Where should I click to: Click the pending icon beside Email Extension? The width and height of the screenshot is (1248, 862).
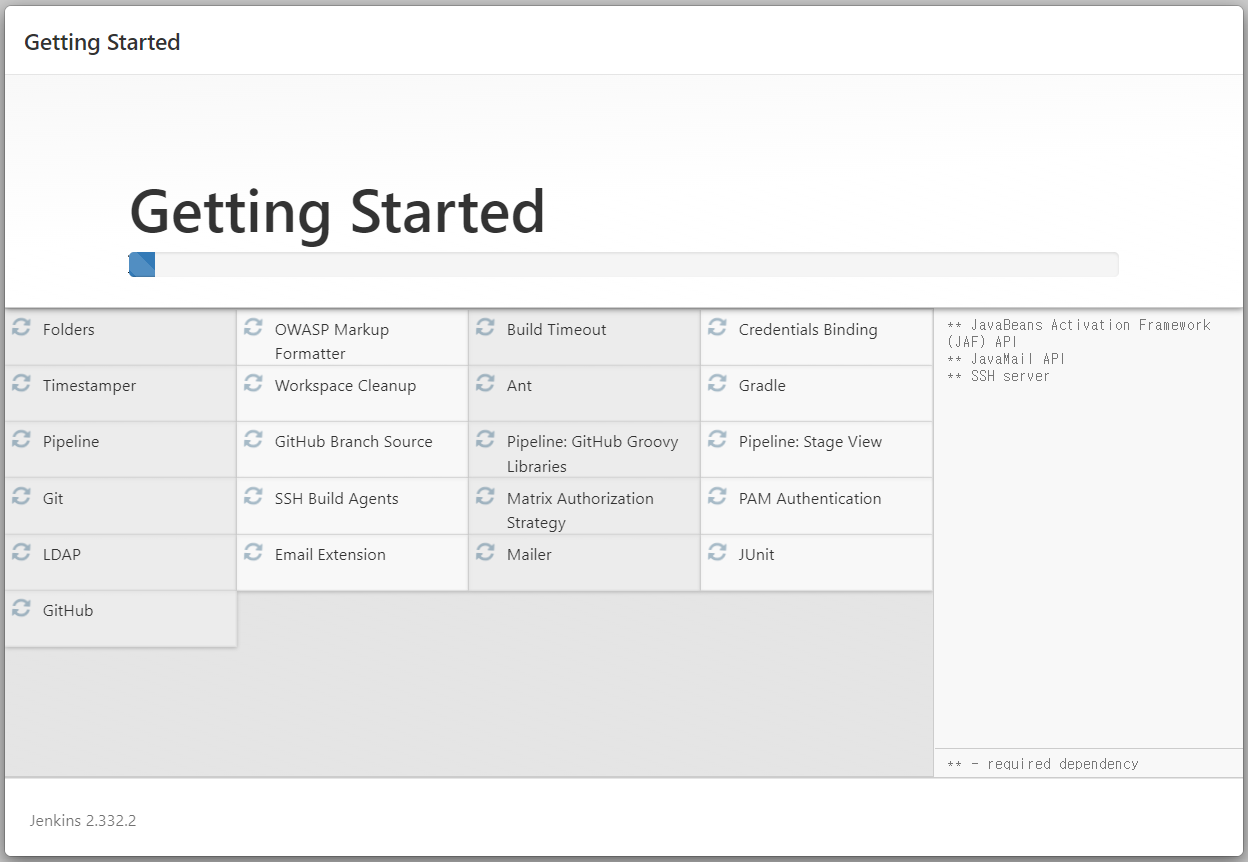pyautogui.click(x=253, y=552)
